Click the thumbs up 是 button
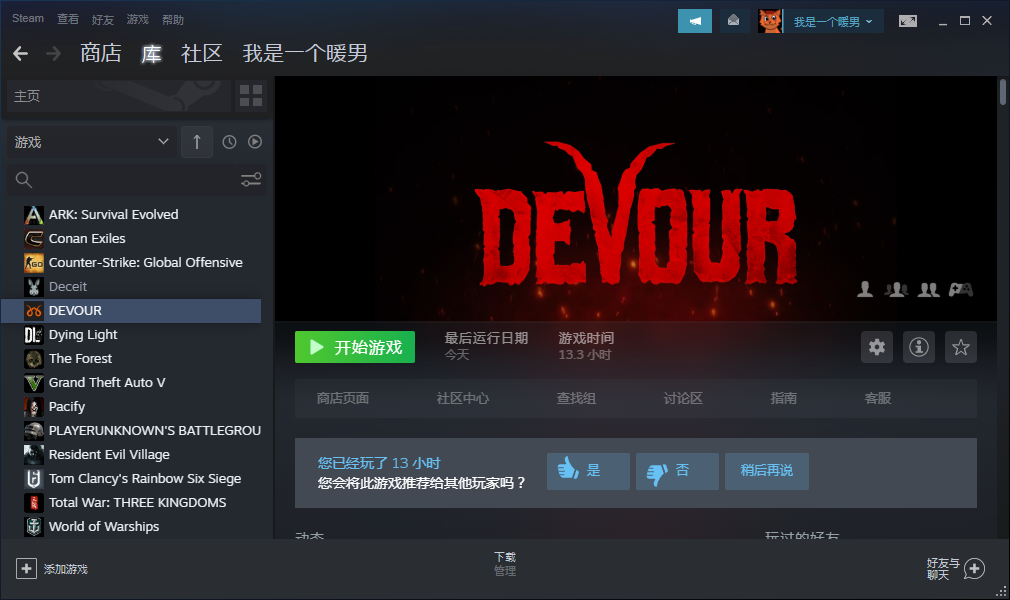Screen dimensions: 1010x600 [x=588, y=471]
